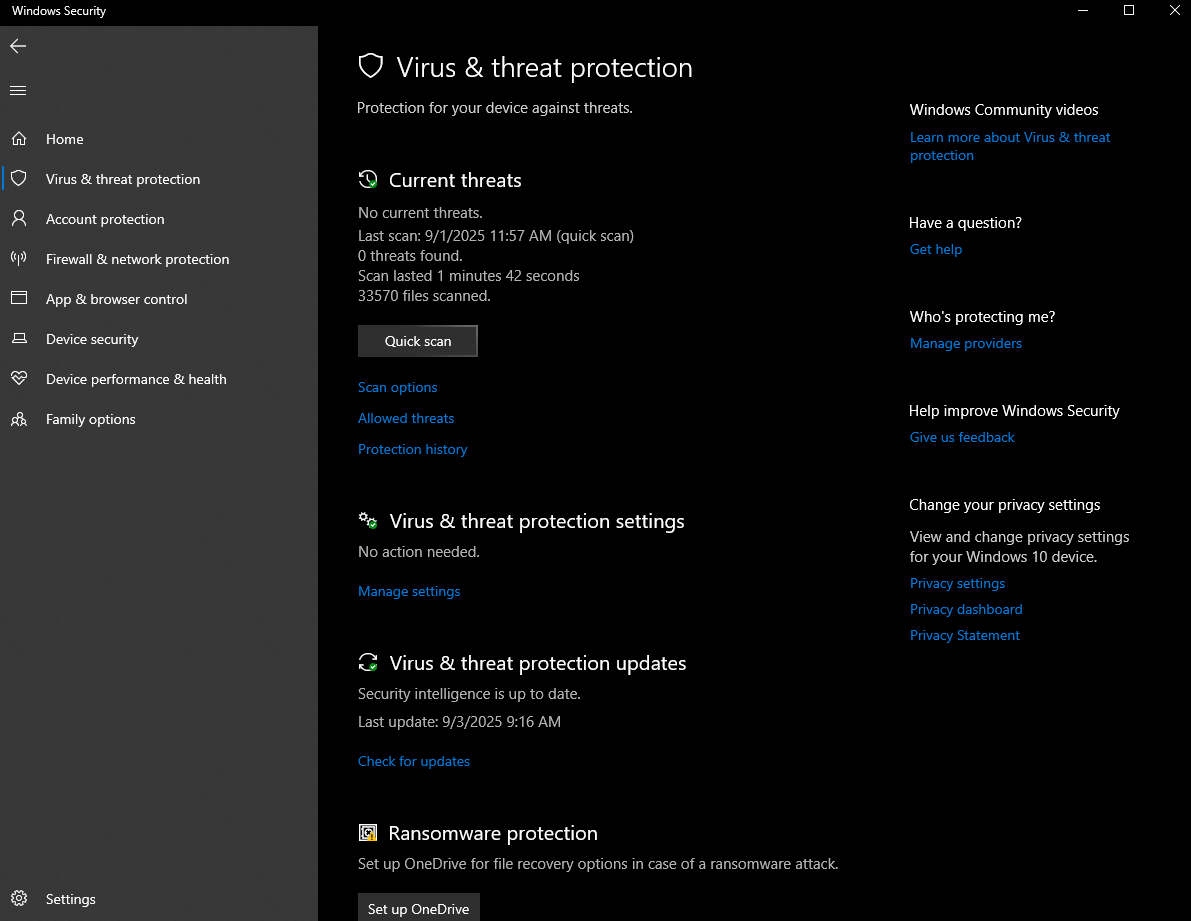View the Allowed threats link
Screen dimensions: 1191x921
[406, 418]
